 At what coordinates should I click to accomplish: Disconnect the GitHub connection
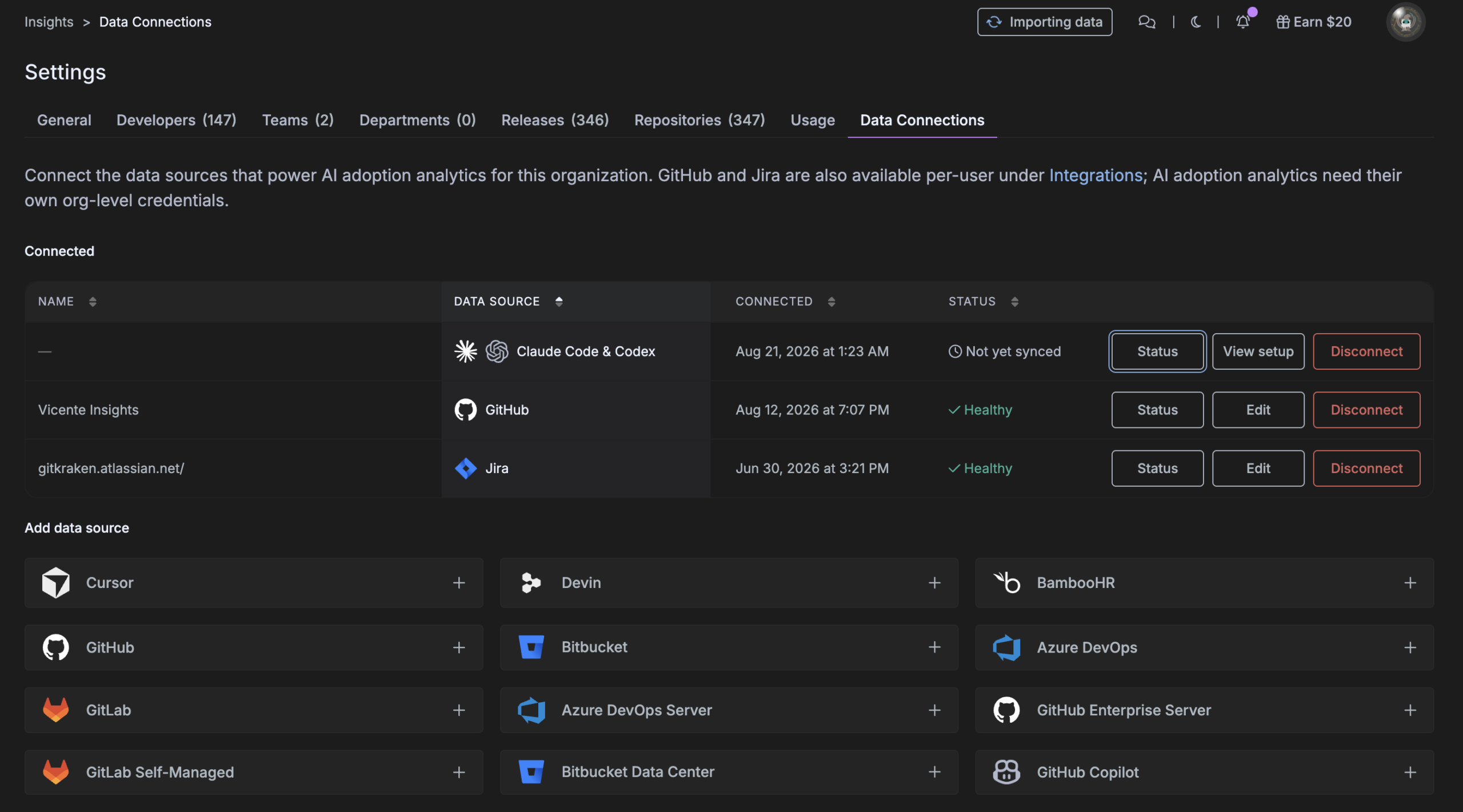pos(1366,409)
